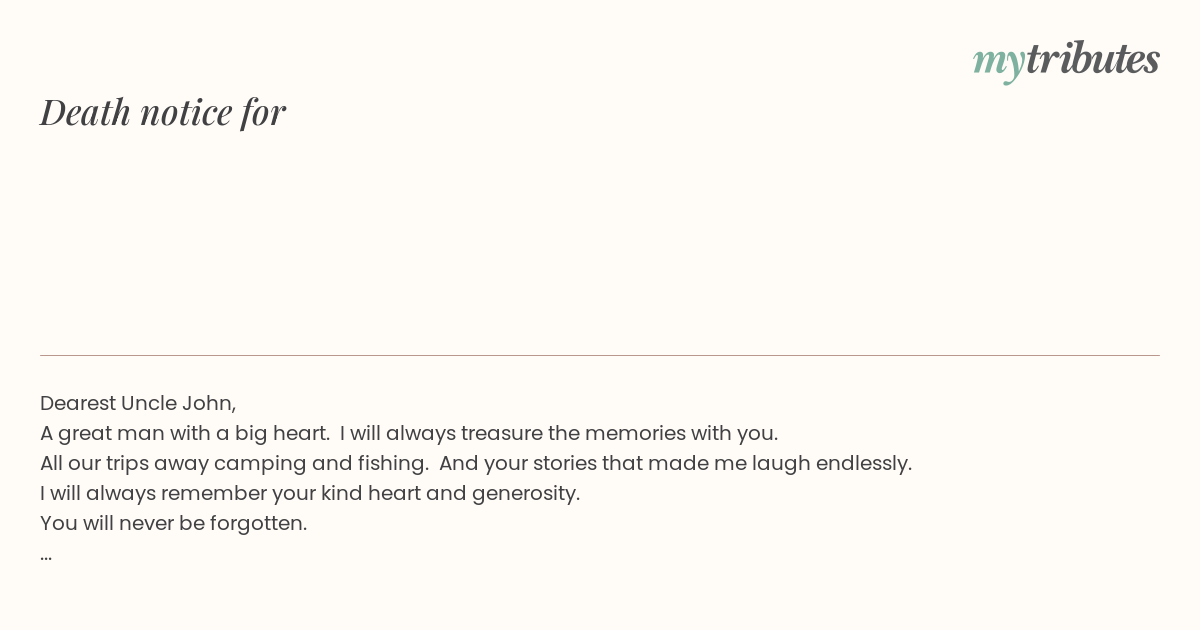This screenshot has height=630, width=1200.
Task: Click the word "forgotten" in the last line
Action: (256, 524)
